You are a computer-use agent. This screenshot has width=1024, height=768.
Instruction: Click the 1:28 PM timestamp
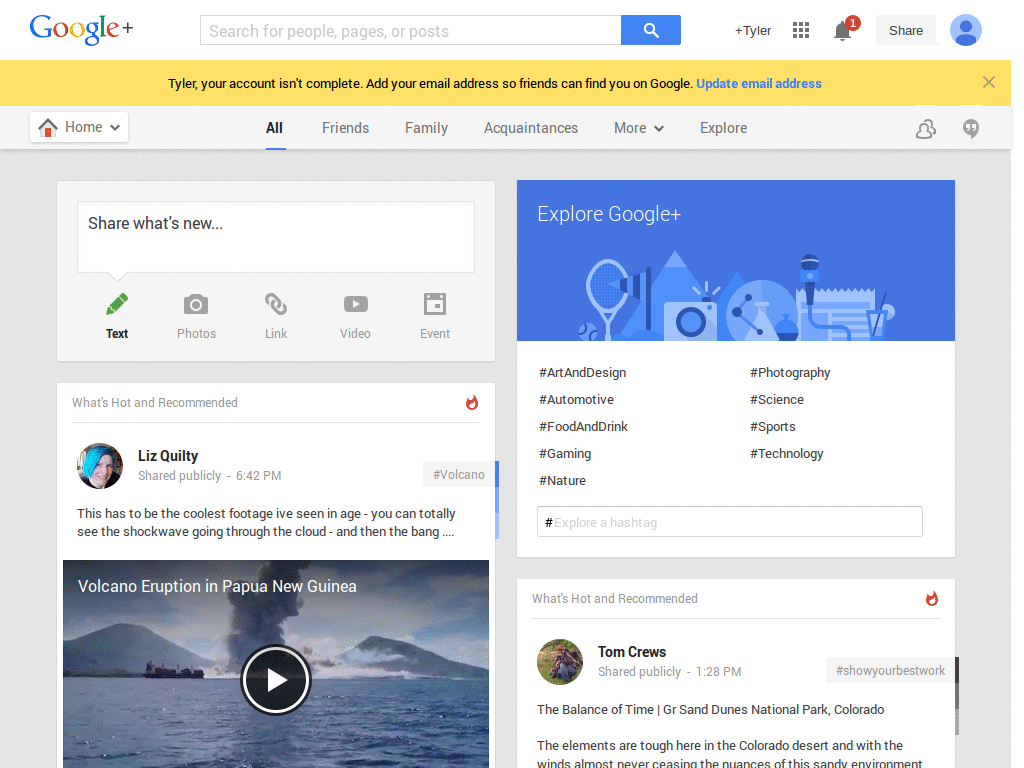(718, 671)
